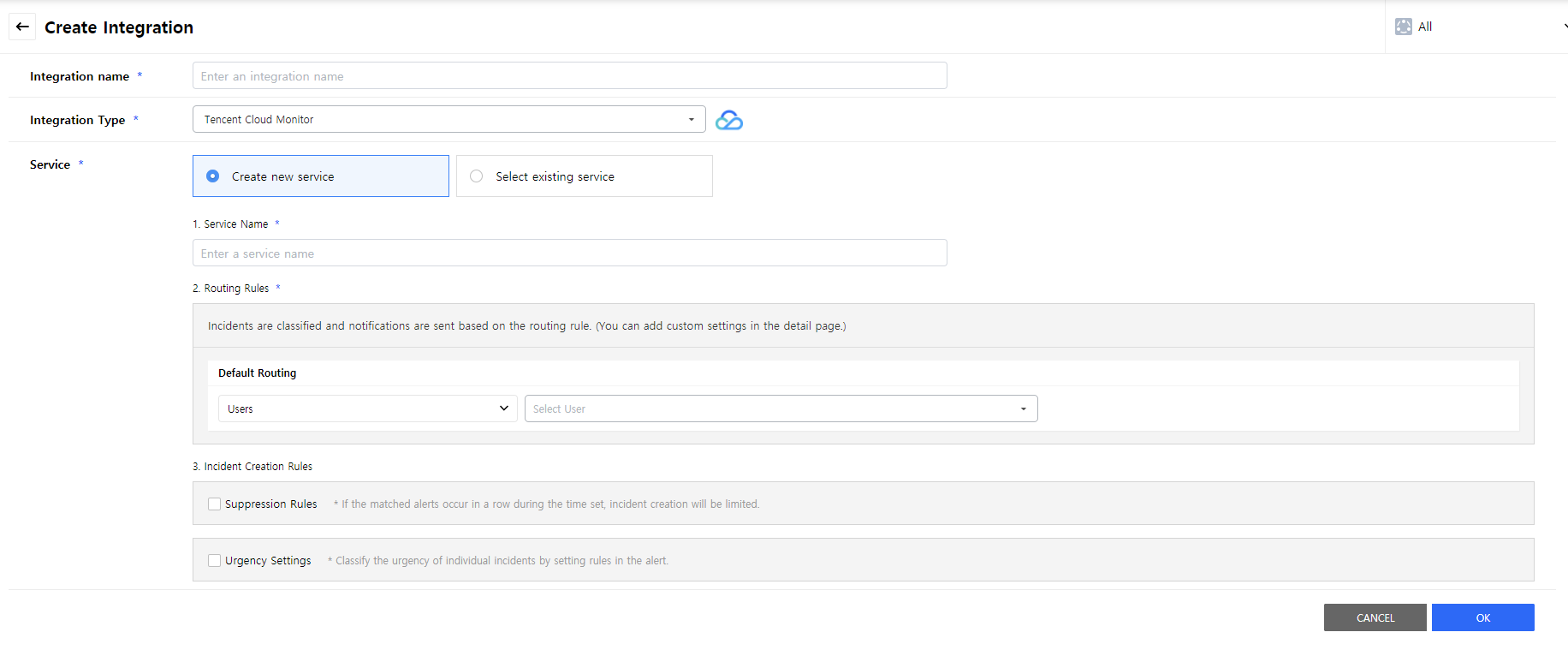Image resolution: width=1568 pixels, height=656 pixels.
Task: Click the team icon beside All
Action: (x=1403, y=27)
